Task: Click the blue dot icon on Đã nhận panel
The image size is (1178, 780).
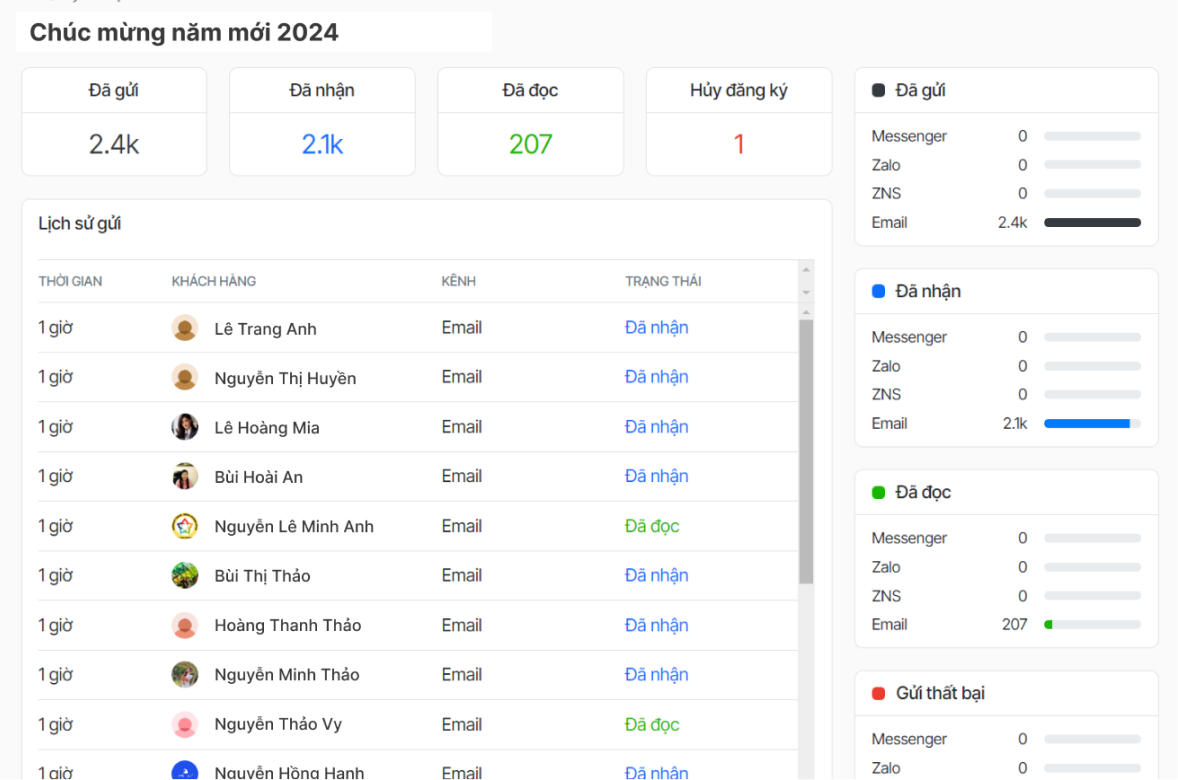Action: point(877,291)
